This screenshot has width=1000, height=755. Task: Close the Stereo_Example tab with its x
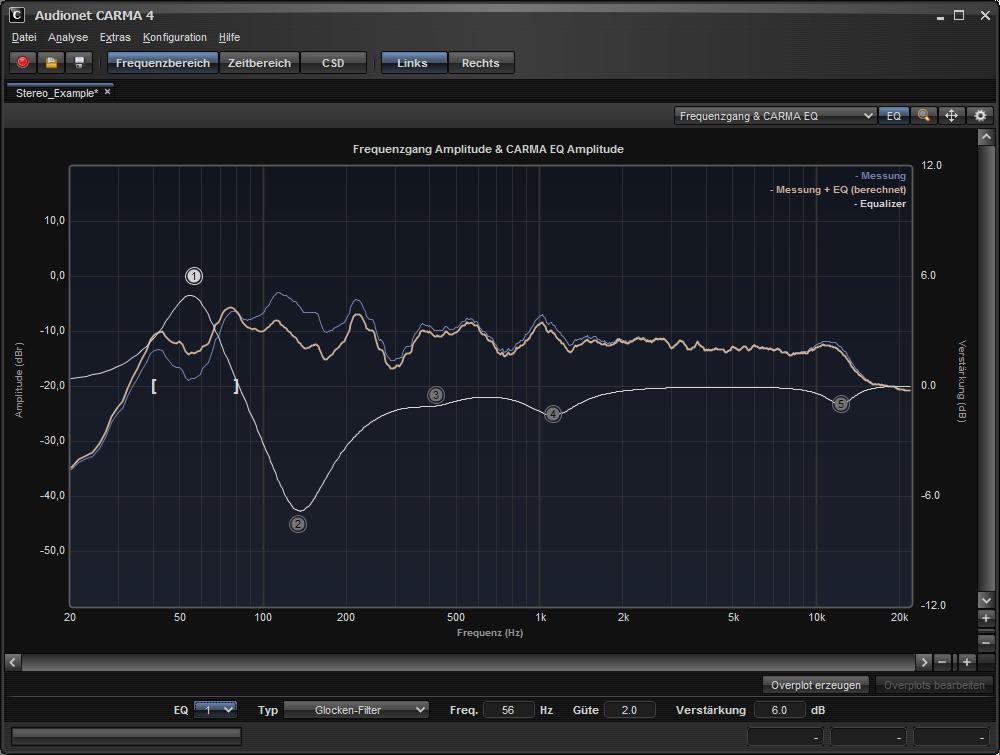tap(108, 92)
